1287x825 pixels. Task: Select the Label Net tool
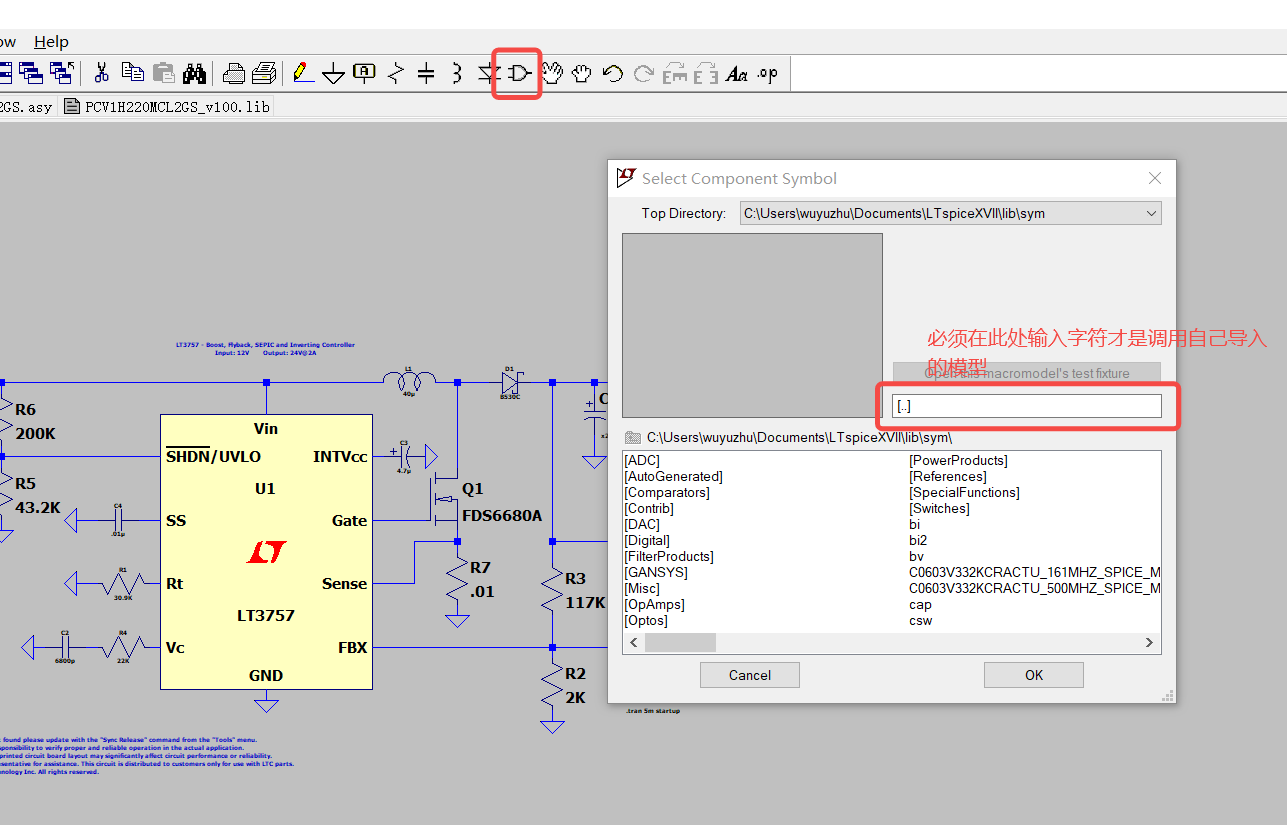pyautogui.click(x=363, y=72)
